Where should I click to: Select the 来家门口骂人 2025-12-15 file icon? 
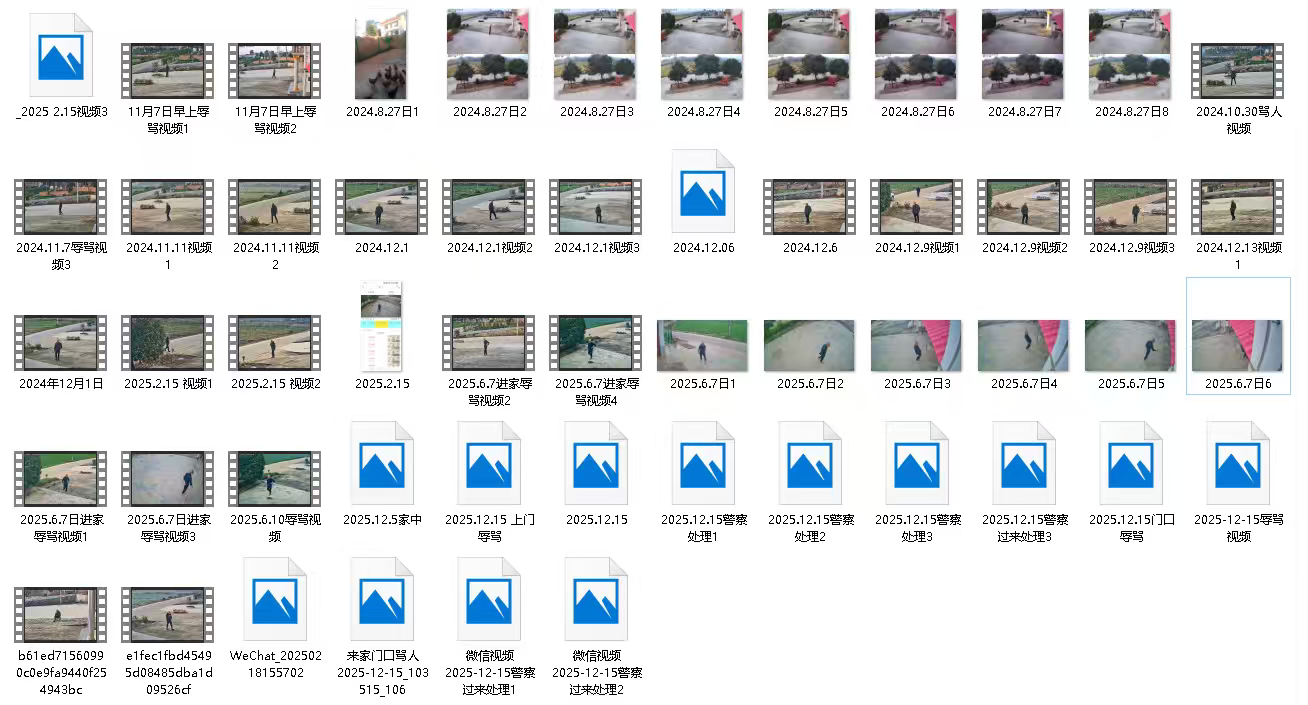[x=382, y=600]
